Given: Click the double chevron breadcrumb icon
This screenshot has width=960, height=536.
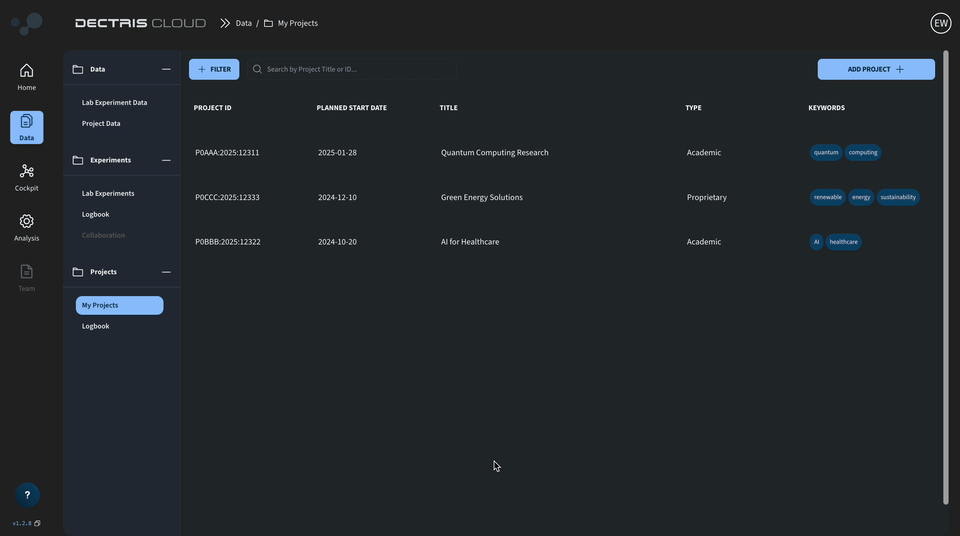Looking at the screenshot, I should point(225,23).
